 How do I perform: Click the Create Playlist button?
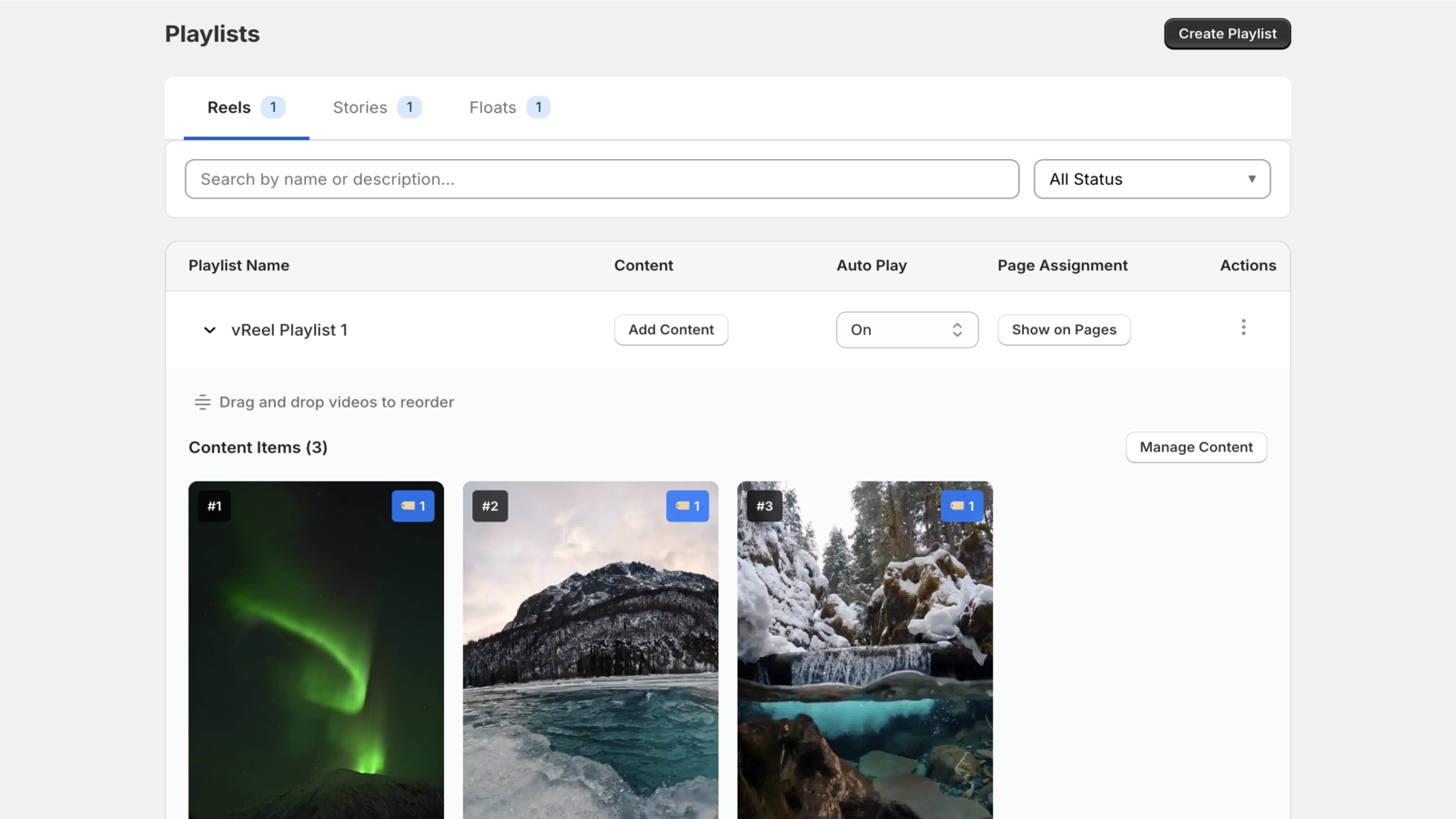tap(1227, 34)
